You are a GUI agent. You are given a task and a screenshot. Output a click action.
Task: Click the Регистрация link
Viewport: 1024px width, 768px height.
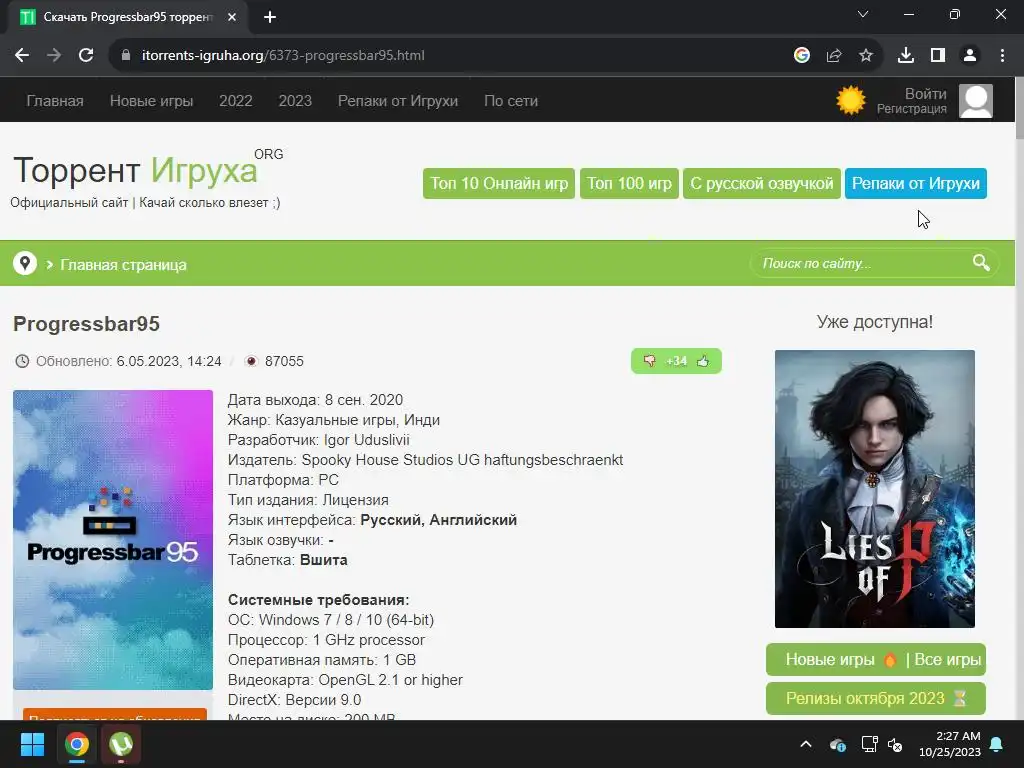912,109
